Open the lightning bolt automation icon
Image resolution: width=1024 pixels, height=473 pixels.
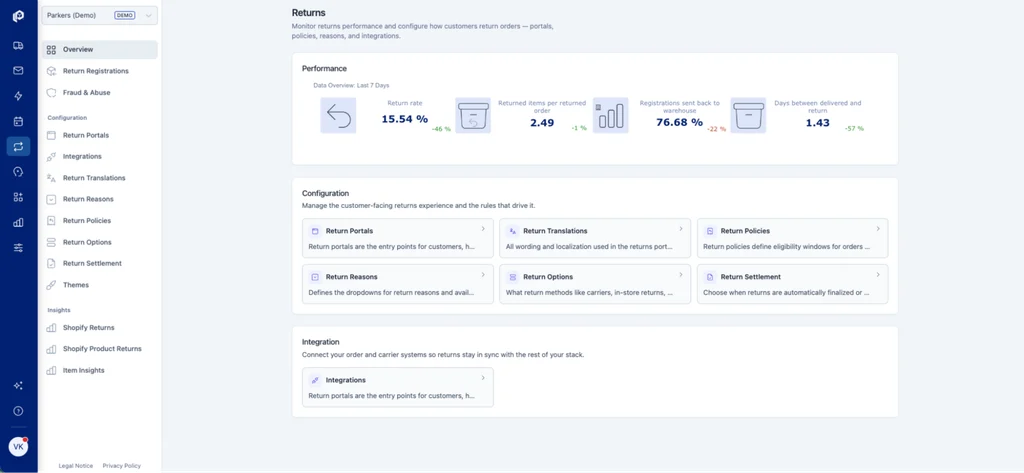click(18, 96)
